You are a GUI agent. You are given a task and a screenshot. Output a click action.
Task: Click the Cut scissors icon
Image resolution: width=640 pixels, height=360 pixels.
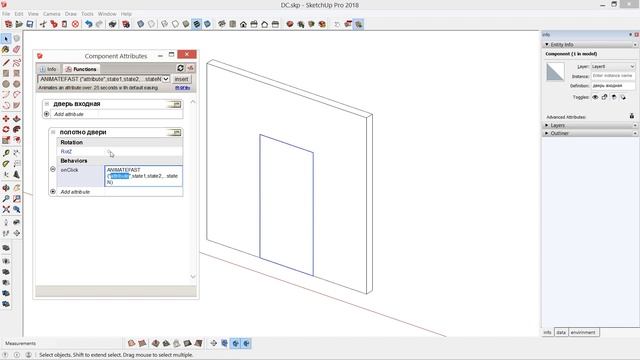pyautogui.click(x=43, y=24)
